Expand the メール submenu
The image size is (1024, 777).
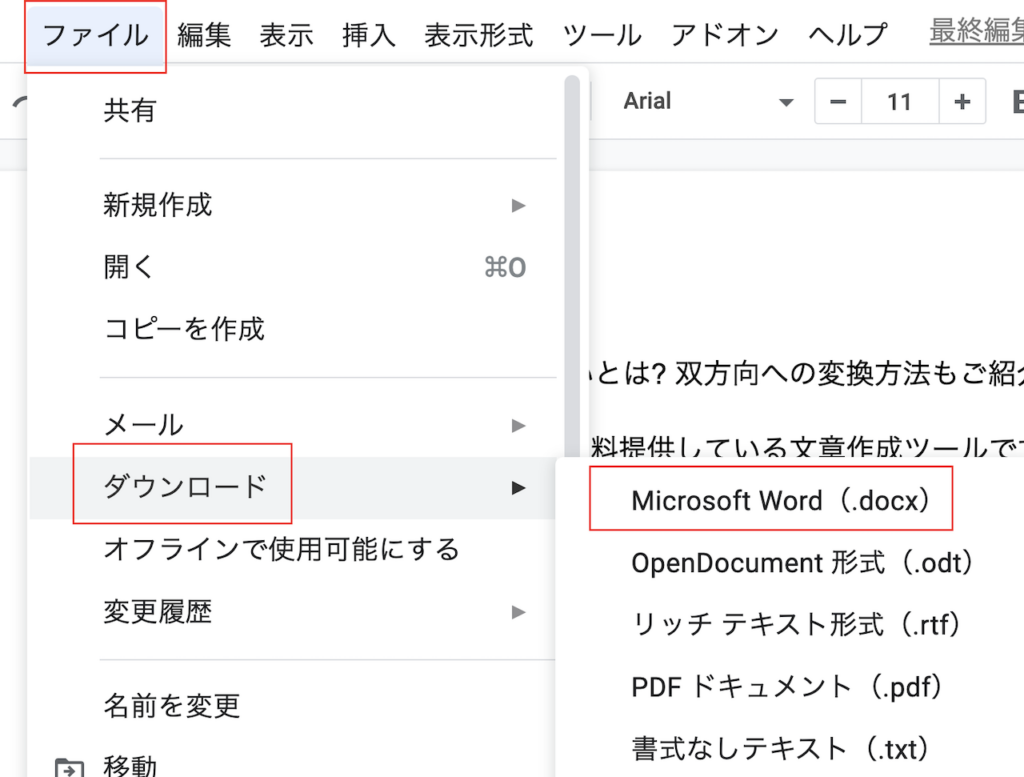(293, 425)
